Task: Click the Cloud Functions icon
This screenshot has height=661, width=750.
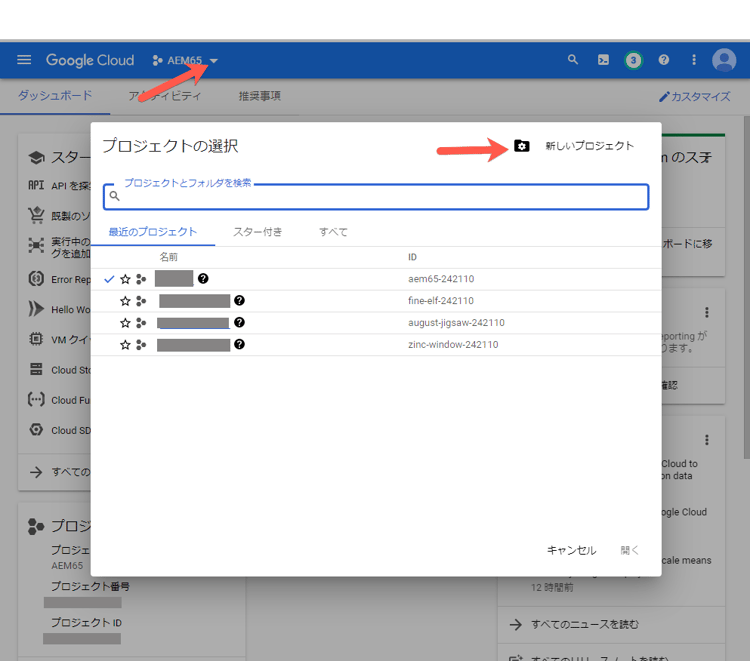Action: tap(36, 399)
